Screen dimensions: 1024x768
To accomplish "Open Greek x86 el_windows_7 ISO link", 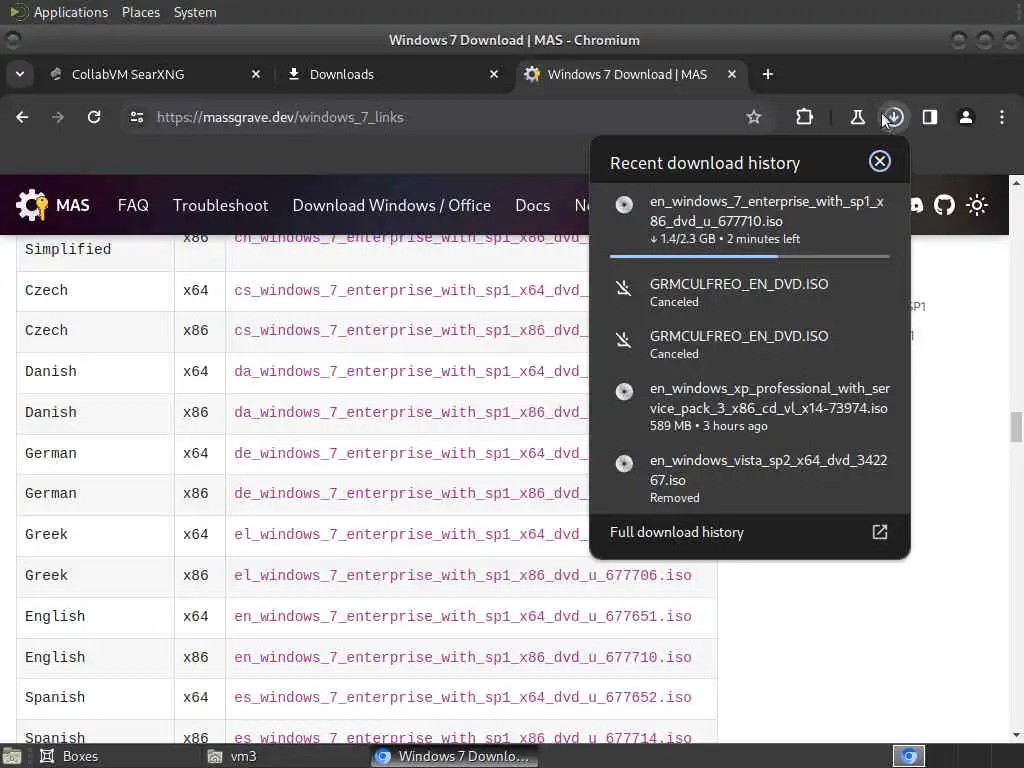I will click(x=462, y=575).
